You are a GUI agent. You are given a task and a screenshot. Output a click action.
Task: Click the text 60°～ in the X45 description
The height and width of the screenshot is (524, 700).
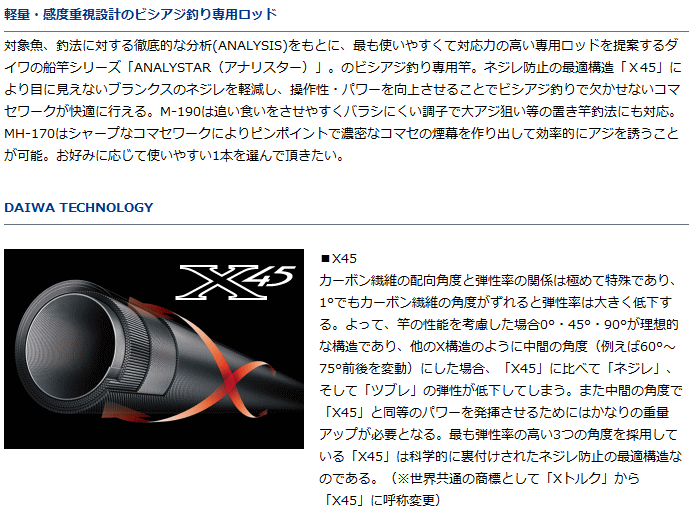click(658, 346)
